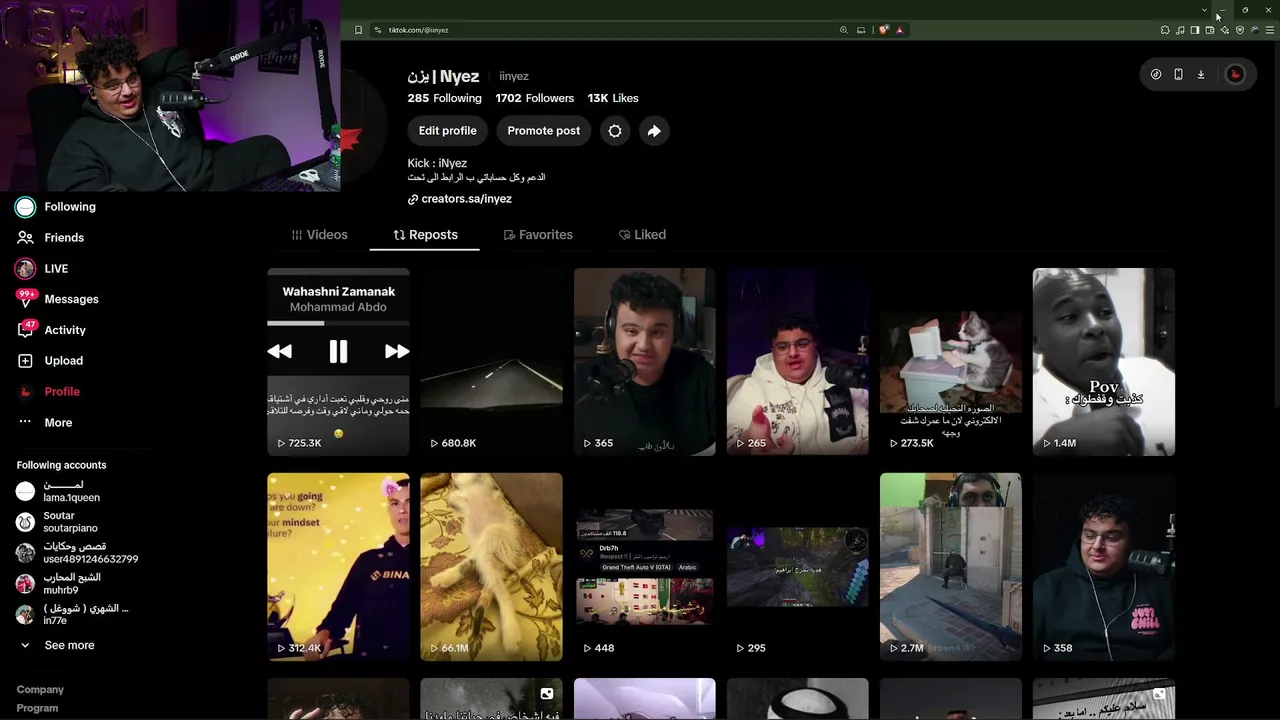Skip to next track in music card

397,351
